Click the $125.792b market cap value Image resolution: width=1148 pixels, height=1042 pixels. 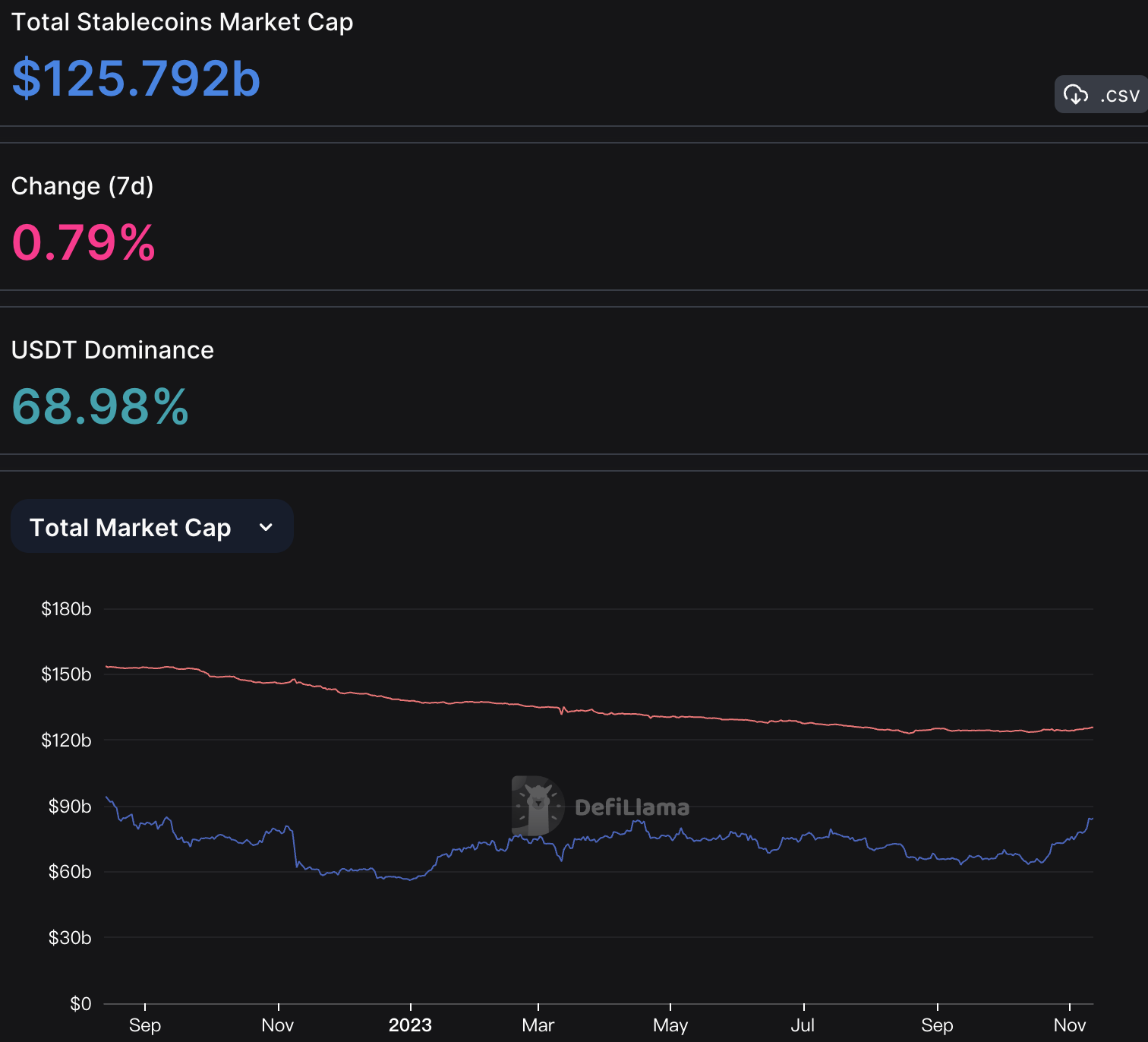(x=136, y=78)
